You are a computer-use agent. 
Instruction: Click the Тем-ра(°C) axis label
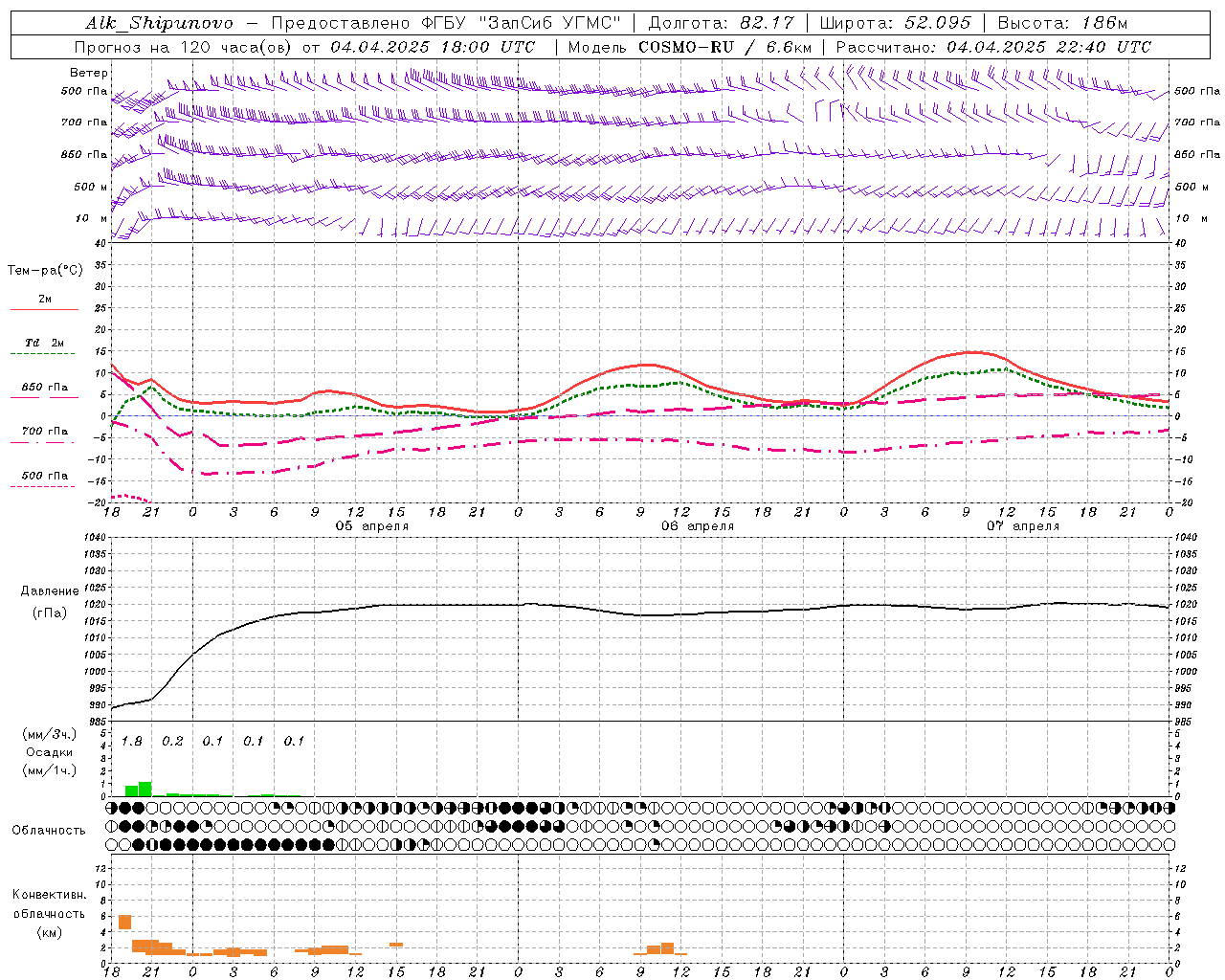(45, 271)
